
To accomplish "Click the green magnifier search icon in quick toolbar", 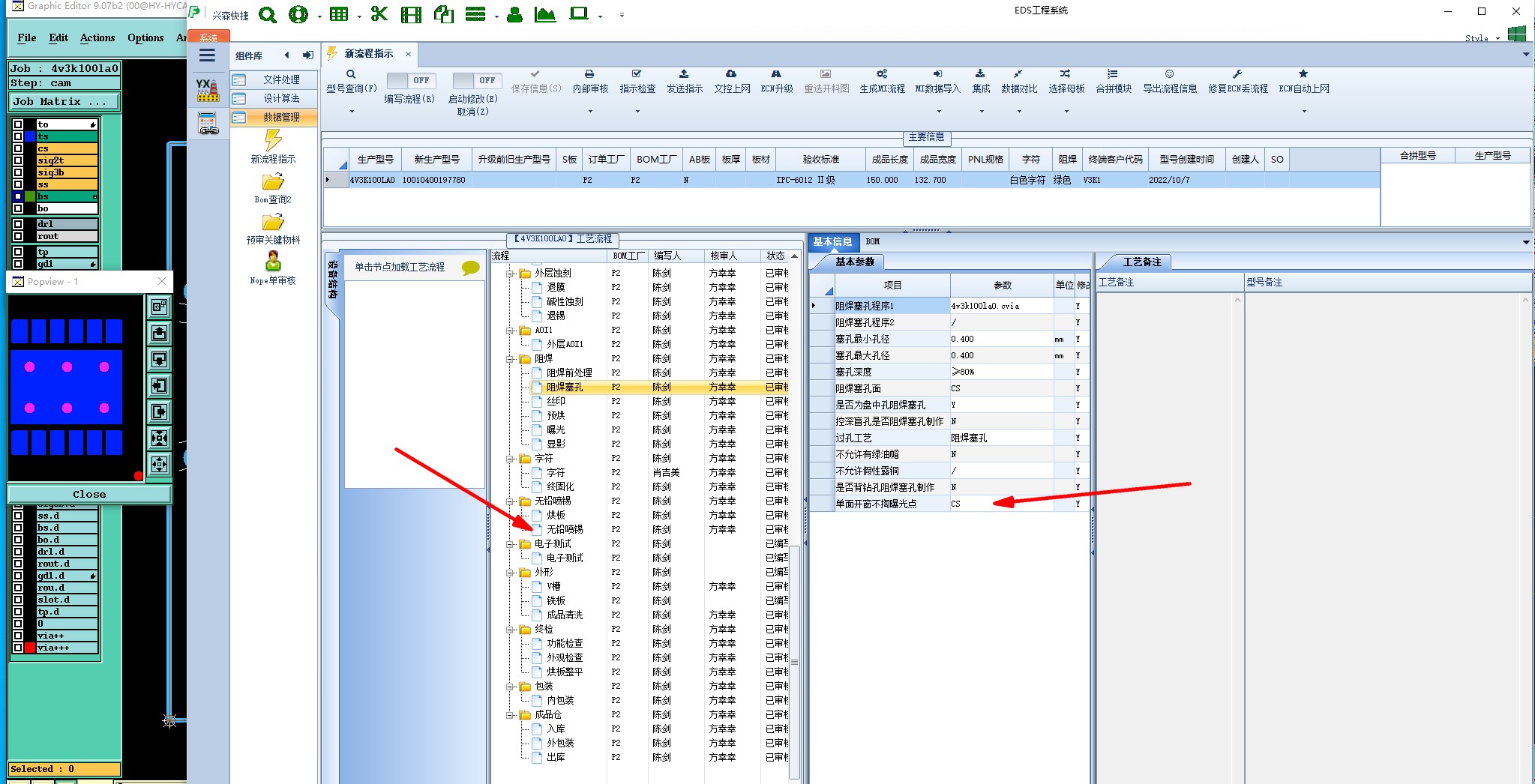I will coord(267,15).
